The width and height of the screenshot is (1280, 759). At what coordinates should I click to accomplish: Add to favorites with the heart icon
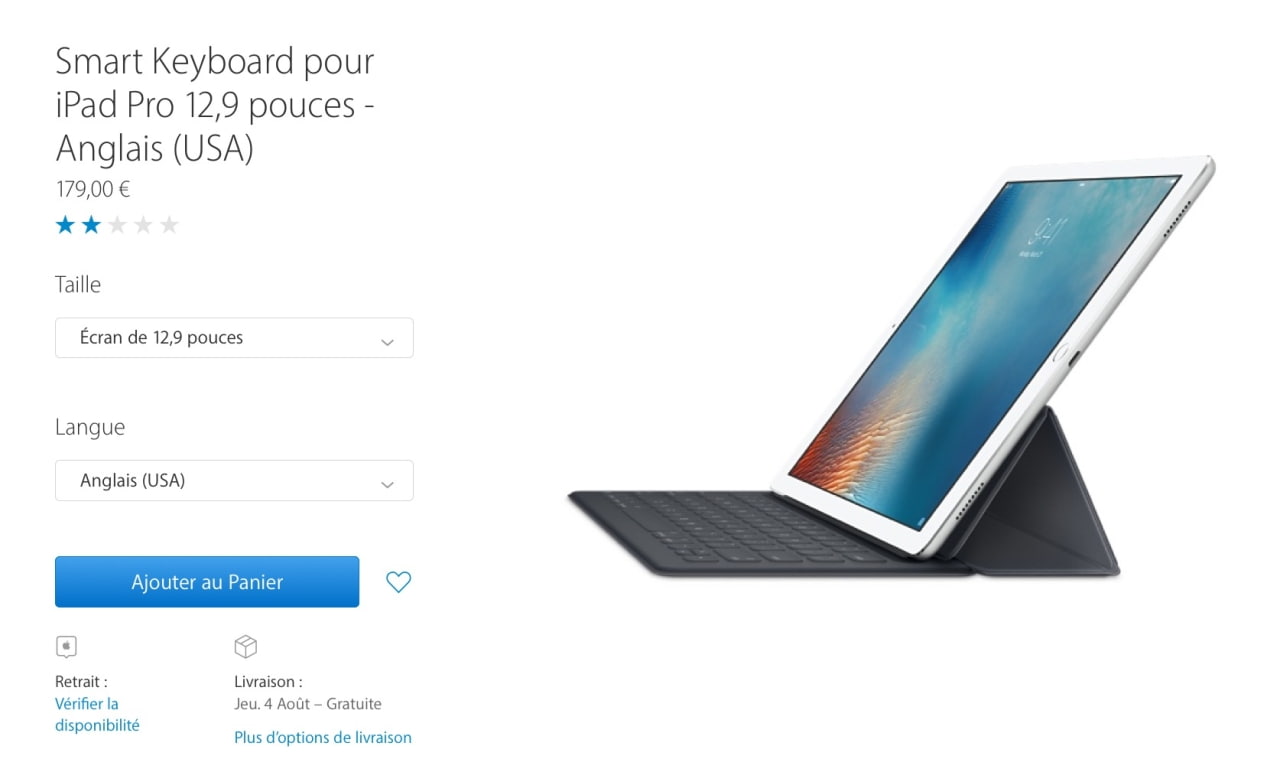[398, 582]
